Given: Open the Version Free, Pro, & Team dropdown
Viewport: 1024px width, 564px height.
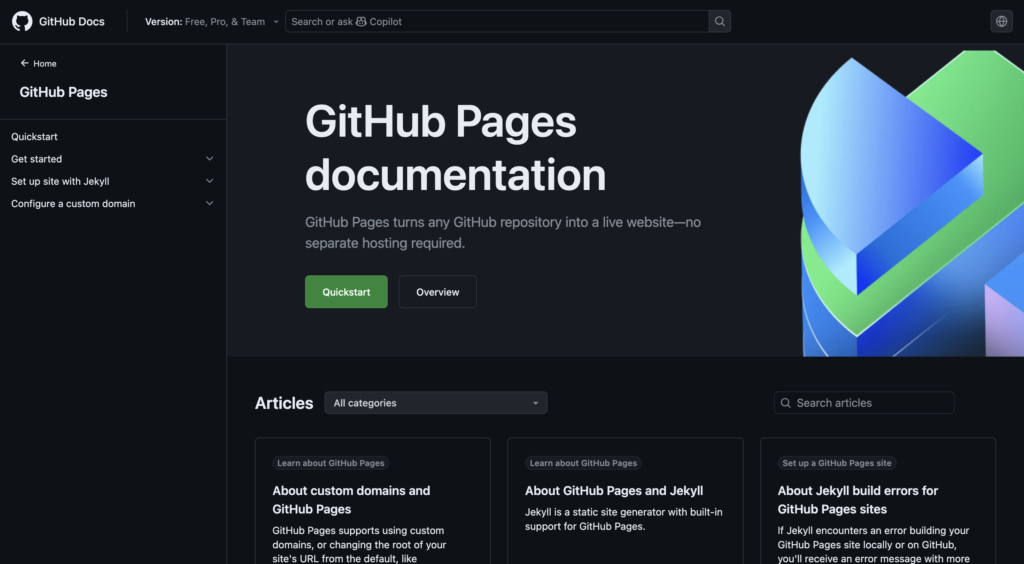Looking at the screenshot, I should point(212,22).
